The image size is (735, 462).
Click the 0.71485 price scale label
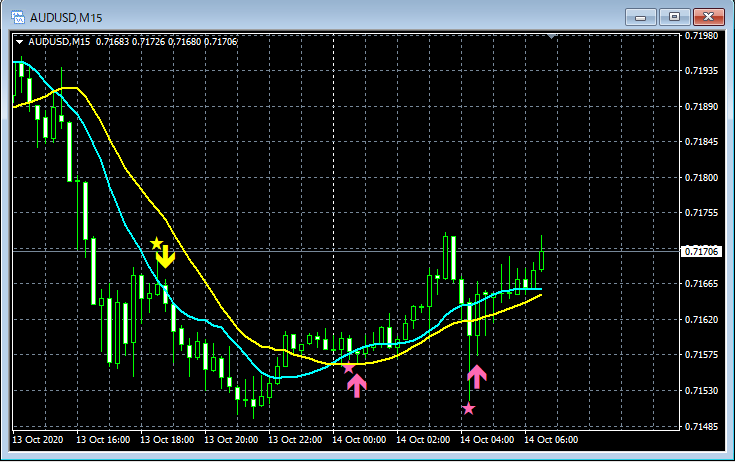701,426
